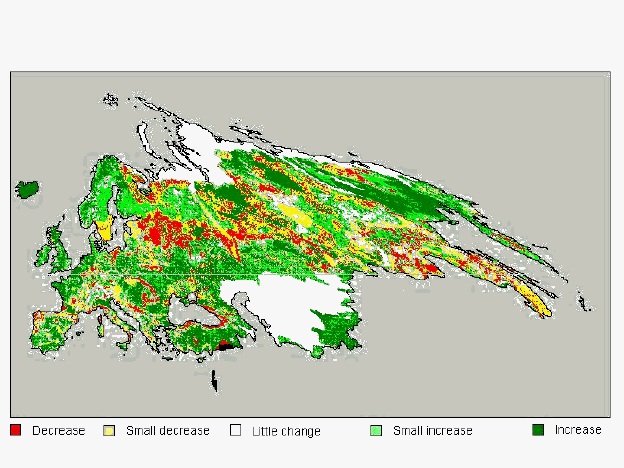624x468 pixels.
Task: Select the 'Increase' legend label text
Action: (578, 430)
